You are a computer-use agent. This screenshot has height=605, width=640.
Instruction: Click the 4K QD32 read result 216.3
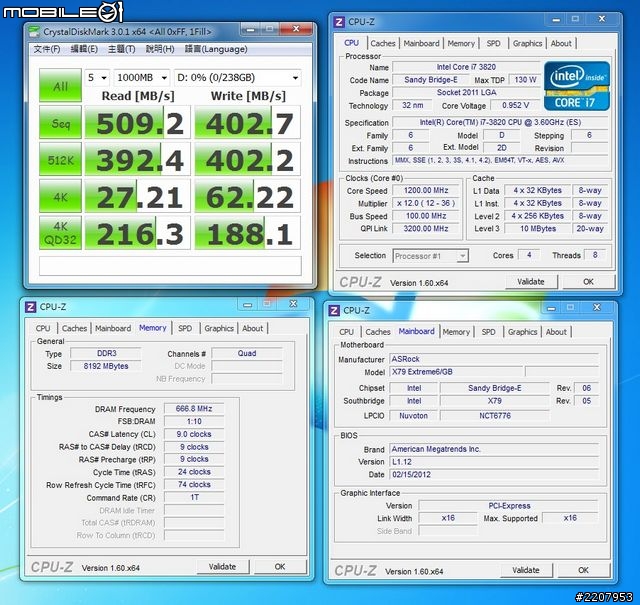(x=137, y=233)
